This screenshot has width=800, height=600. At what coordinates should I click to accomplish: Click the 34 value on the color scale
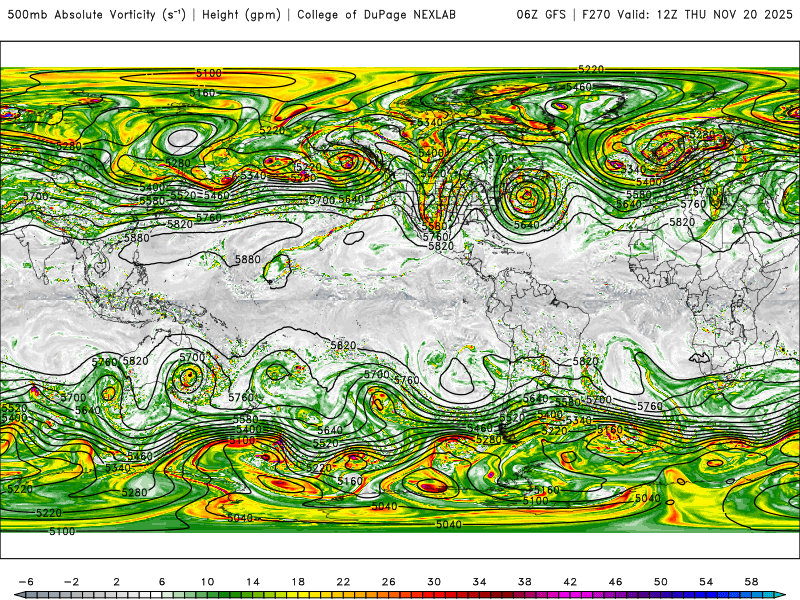point(480,582)
